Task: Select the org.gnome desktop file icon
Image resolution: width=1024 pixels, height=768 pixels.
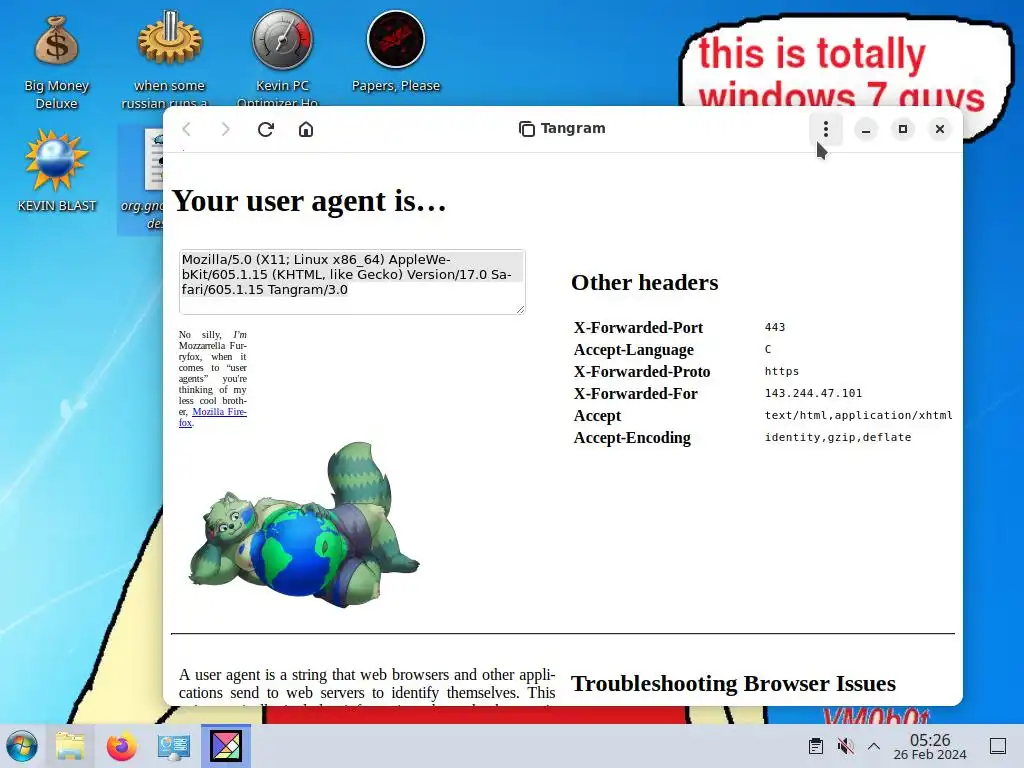Action: tap(142, 180)
